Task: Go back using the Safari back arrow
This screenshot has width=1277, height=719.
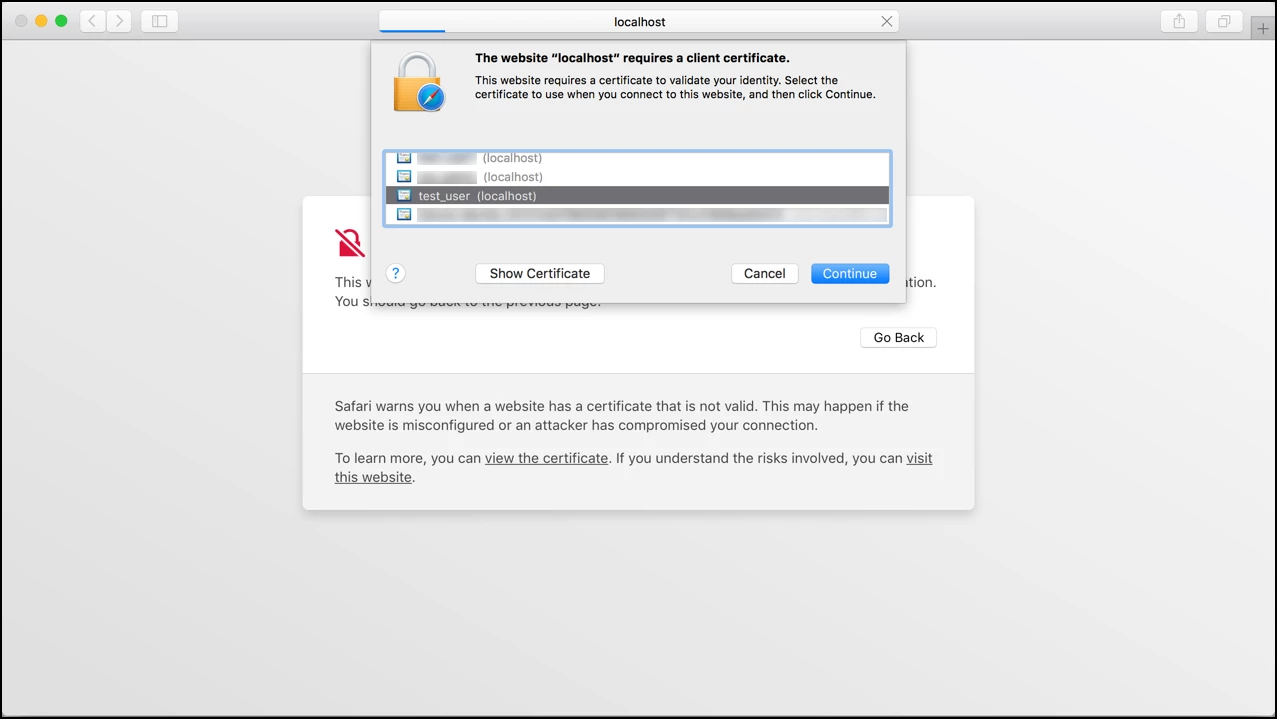Action: (x=93, y=21)
